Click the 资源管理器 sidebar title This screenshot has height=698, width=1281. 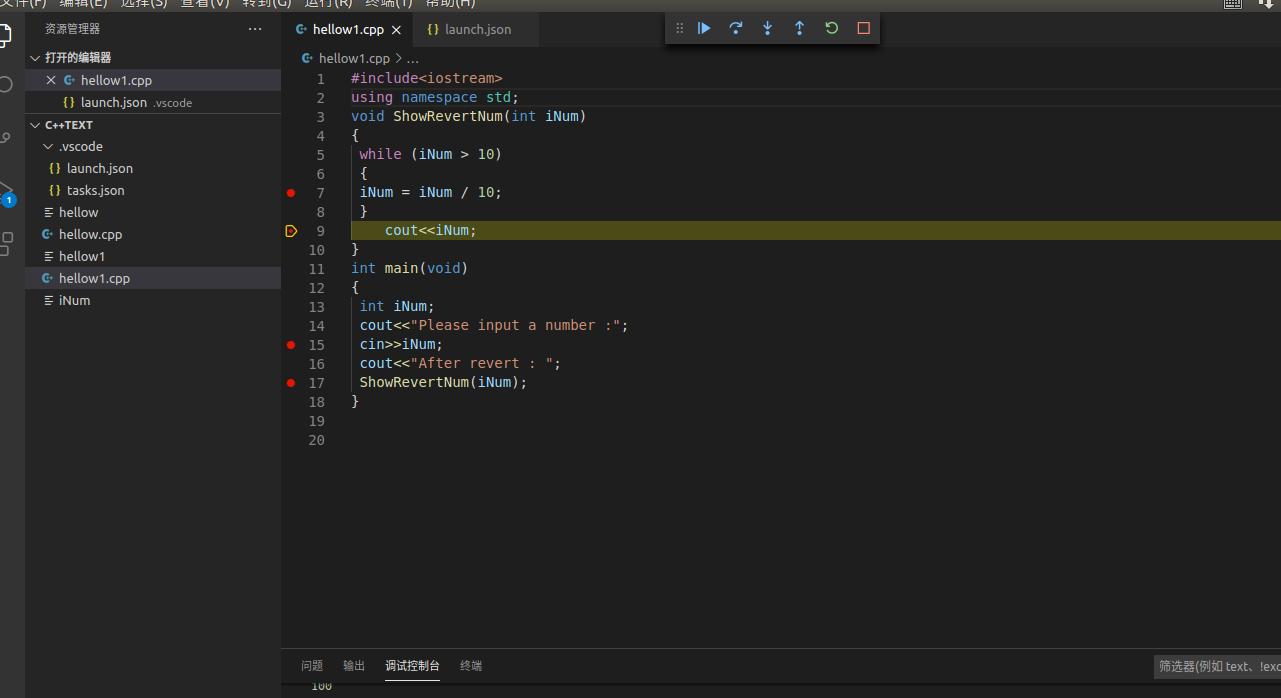pos(72,29)
